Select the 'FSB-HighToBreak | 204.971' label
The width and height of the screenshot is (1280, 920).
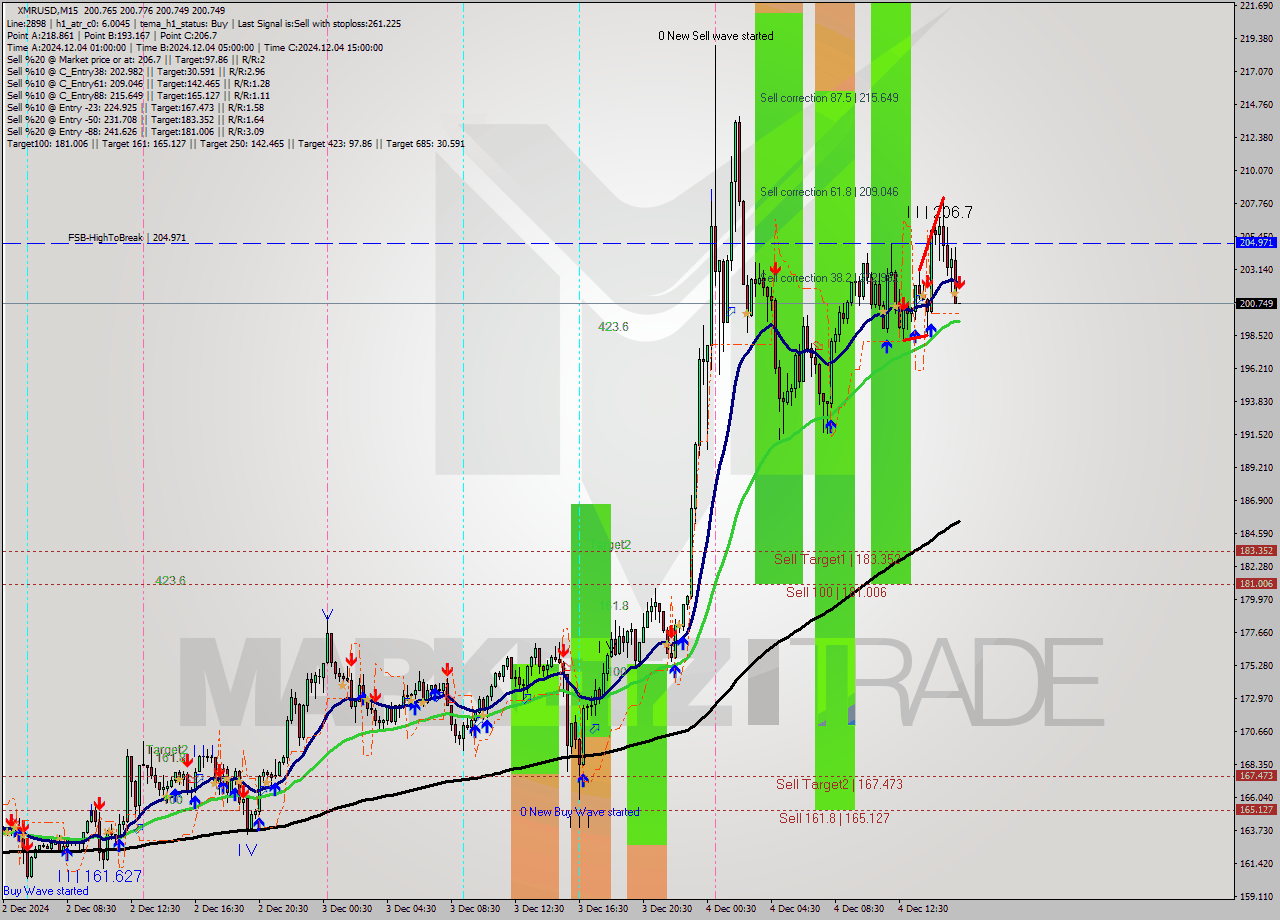[x=127, y=238]
